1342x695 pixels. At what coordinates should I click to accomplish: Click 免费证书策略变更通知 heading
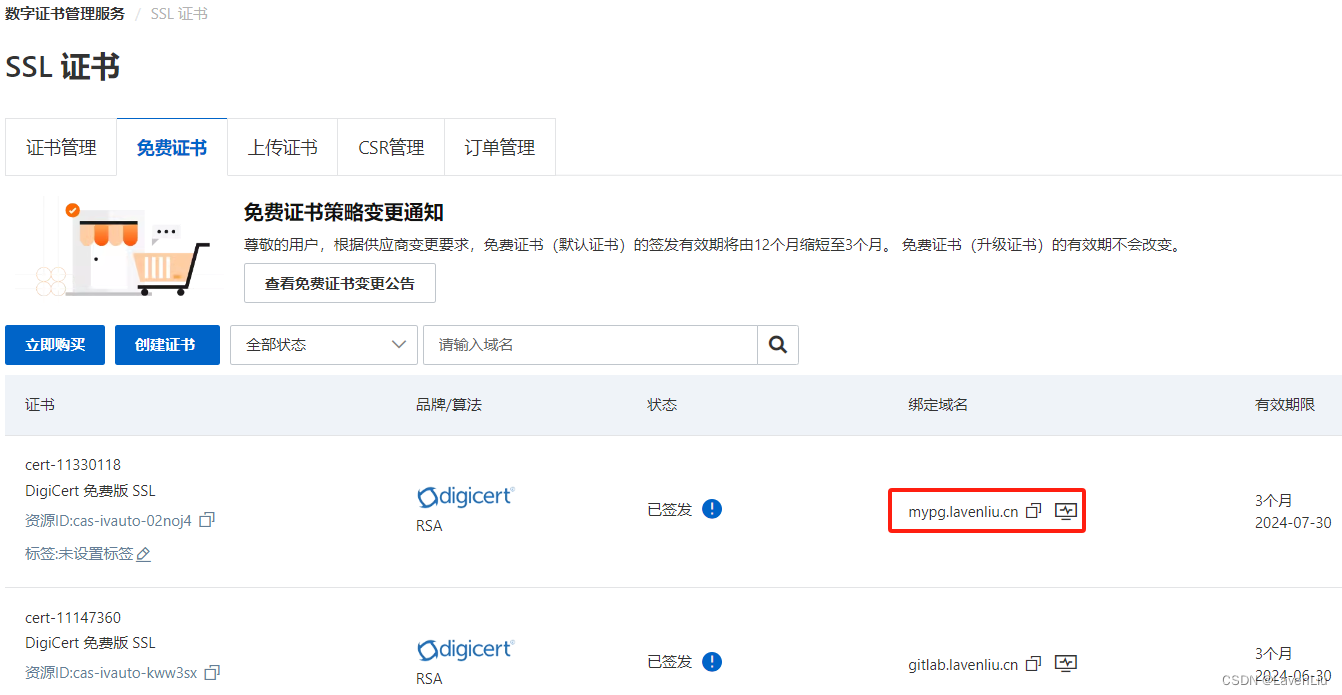click(x=344, y=212)
